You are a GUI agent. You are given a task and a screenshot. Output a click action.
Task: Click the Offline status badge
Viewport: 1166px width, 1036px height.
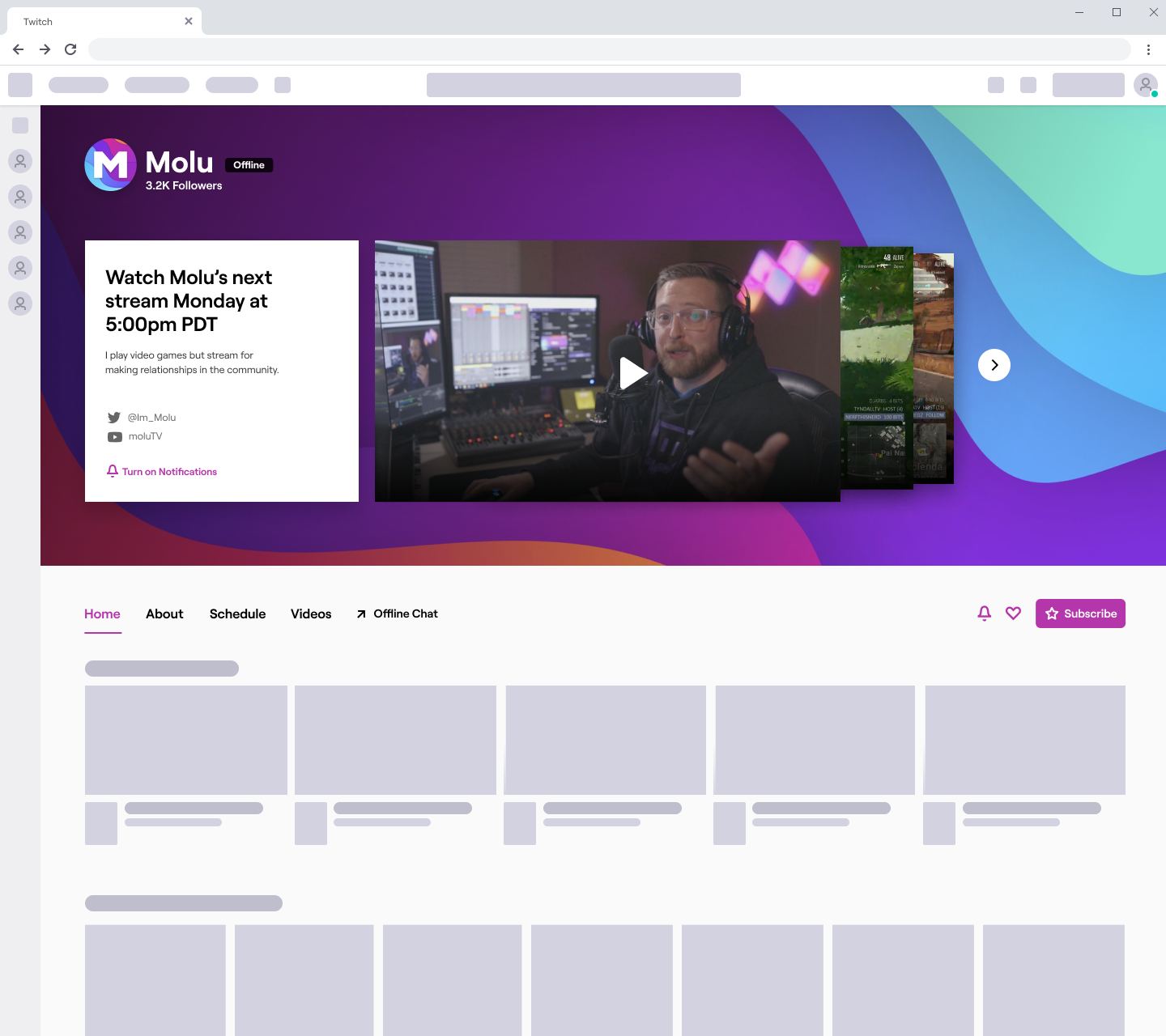[249, 165]
